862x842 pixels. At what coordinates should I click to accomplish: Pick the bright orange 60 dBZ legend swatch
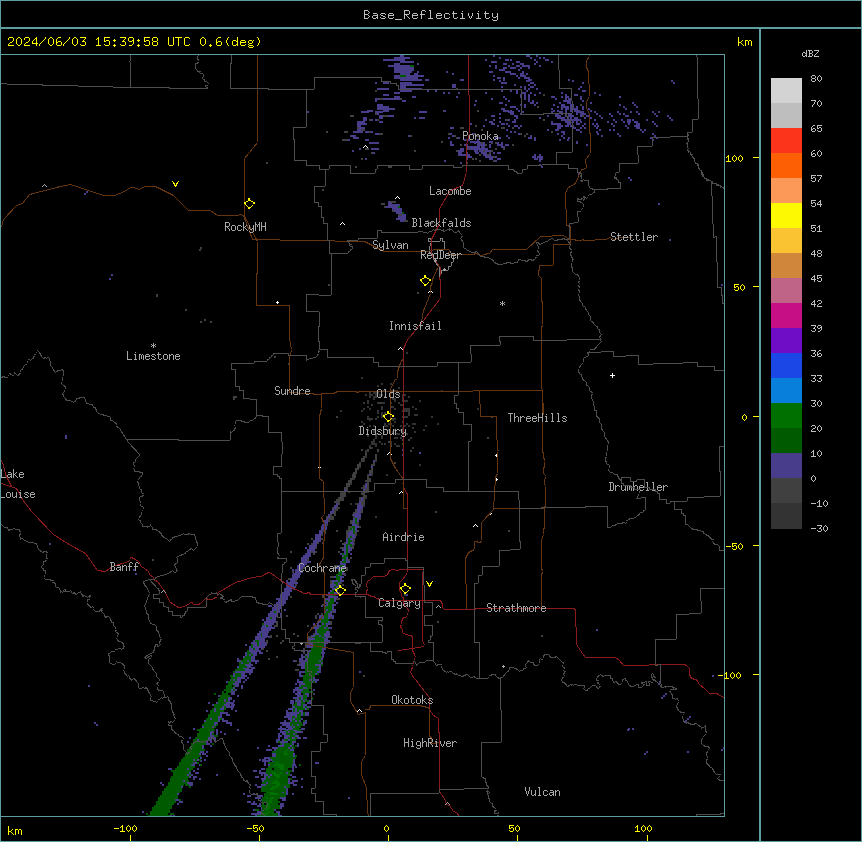click(x=786, y=165)
